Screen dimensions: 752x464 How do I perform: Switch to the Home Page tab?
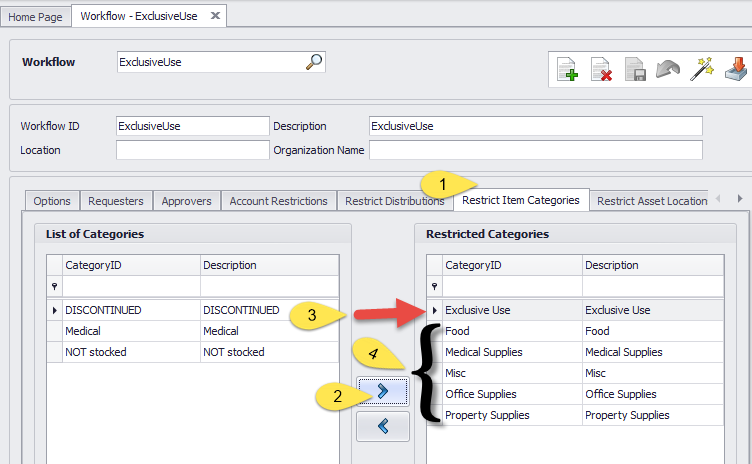point(37,16)
